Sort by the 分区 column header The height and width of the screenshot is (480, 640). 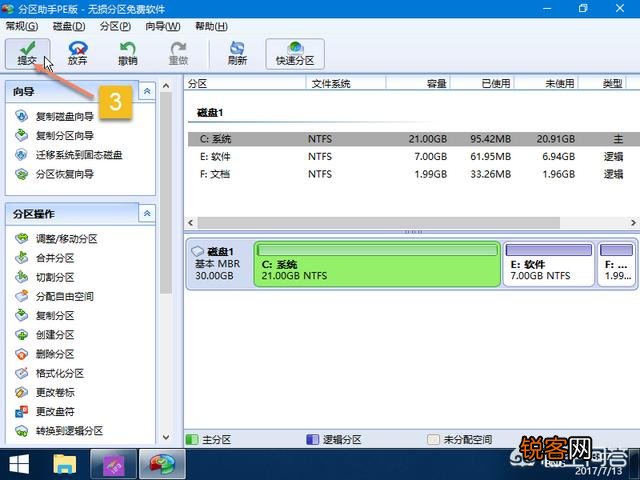(245, 83)
